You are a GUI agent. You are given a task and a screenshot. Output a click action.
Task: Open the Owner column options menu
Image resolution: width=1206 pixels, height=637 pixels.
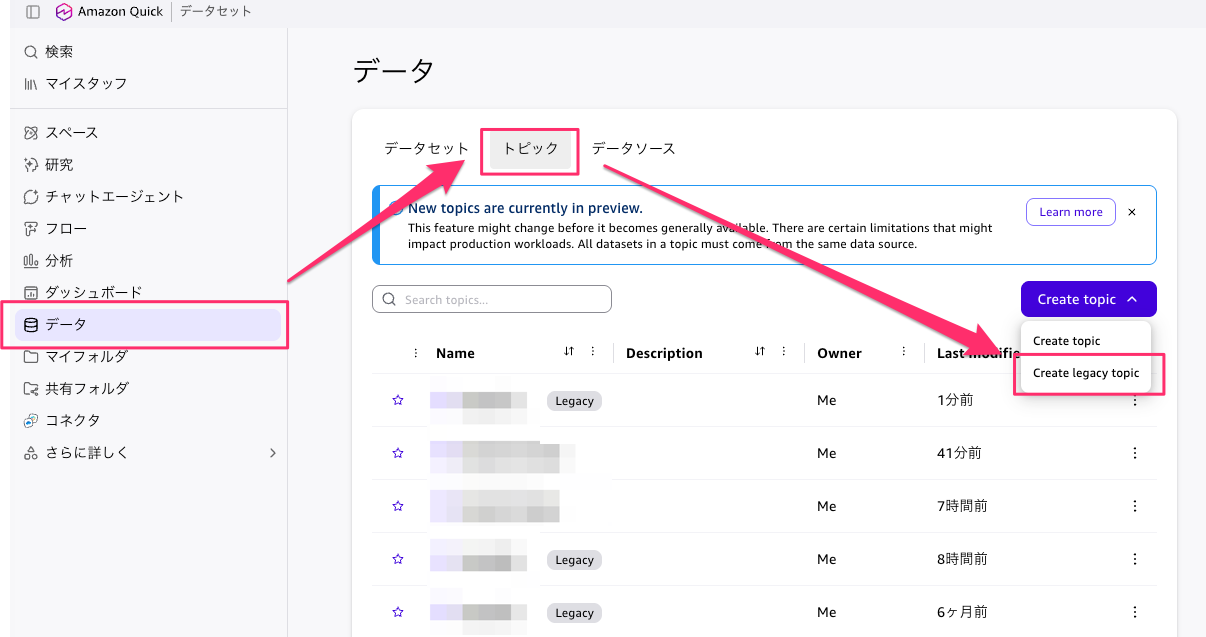(904, 352)
